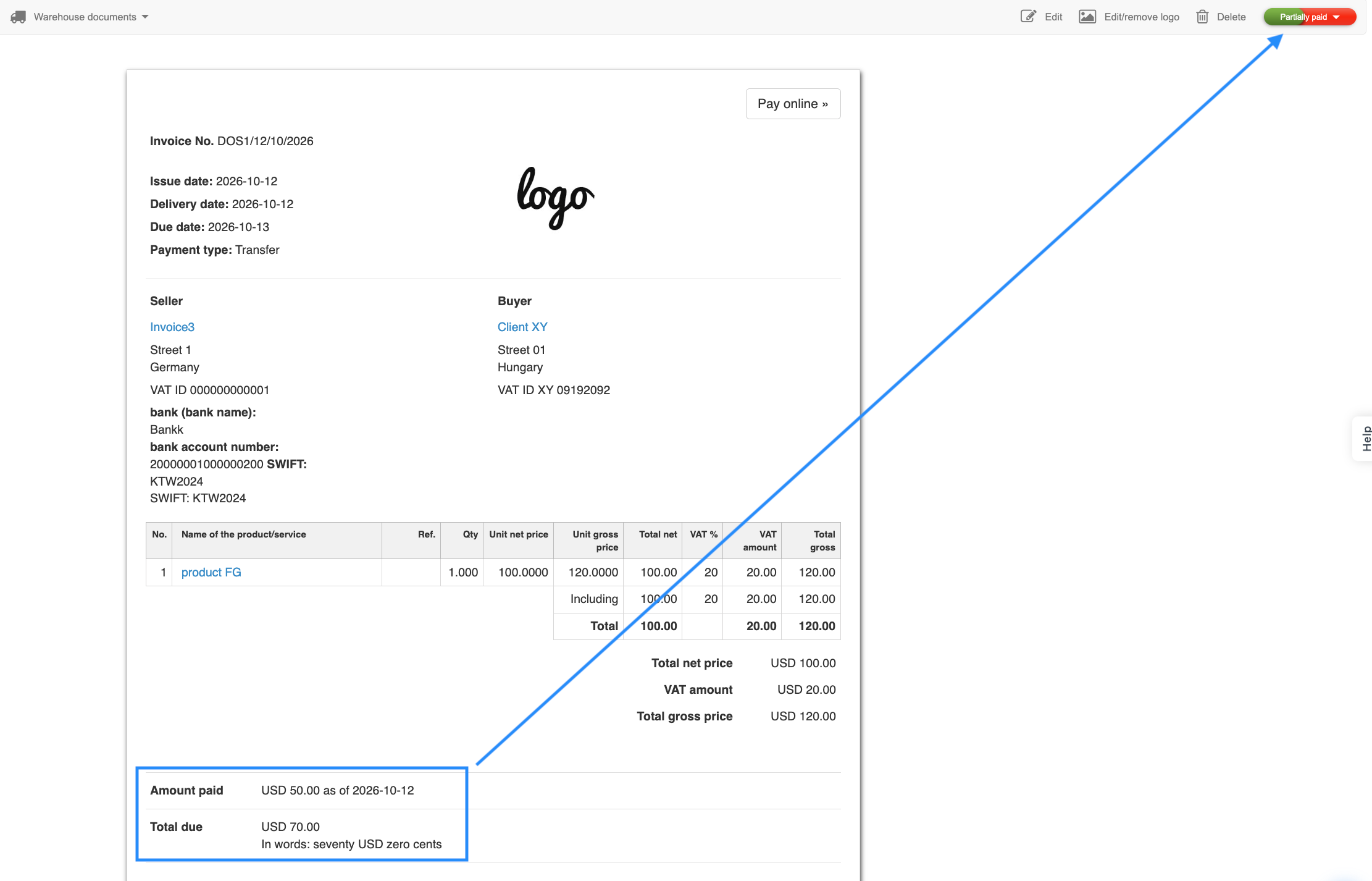Screen dimensions: 1372x881
Task: Click Total due USD 70.00 text
Action: tap(290, 827)
